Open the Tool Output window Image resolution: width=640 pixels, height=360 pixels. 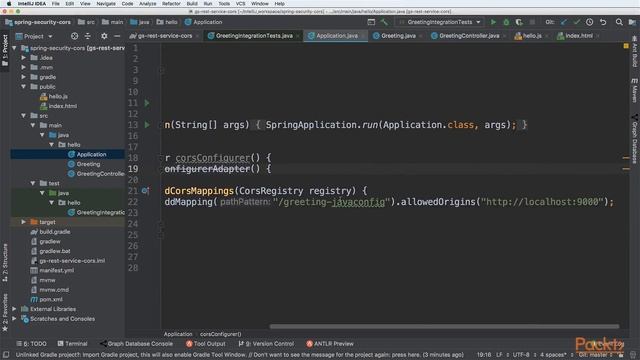pyautogui.click(x=206, y=344)
